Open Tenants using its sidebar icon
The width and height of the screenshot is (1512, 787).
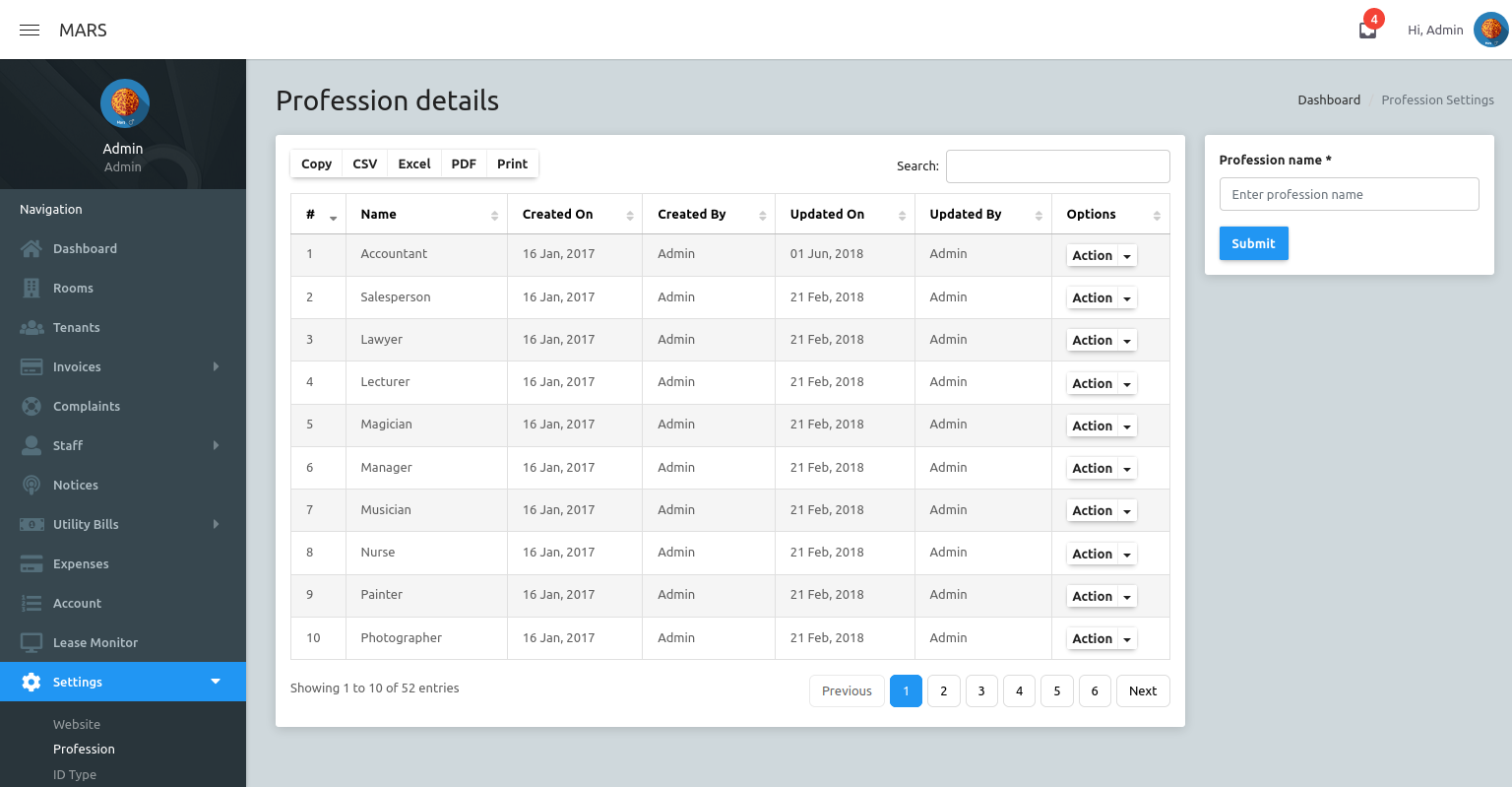coord(31,327)
